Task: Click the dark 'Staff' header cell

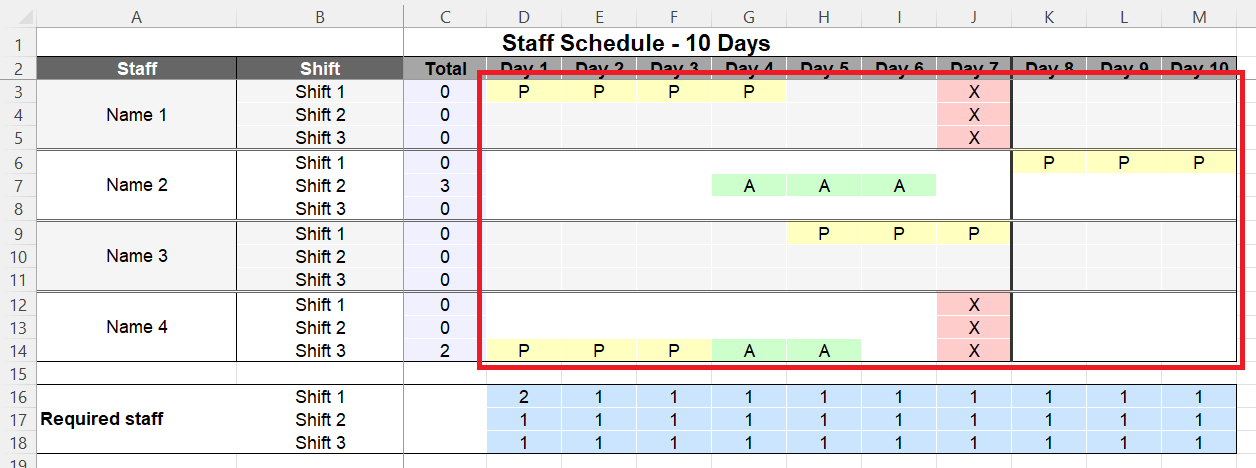Action: pyautogui.click(x=136, y=69)
